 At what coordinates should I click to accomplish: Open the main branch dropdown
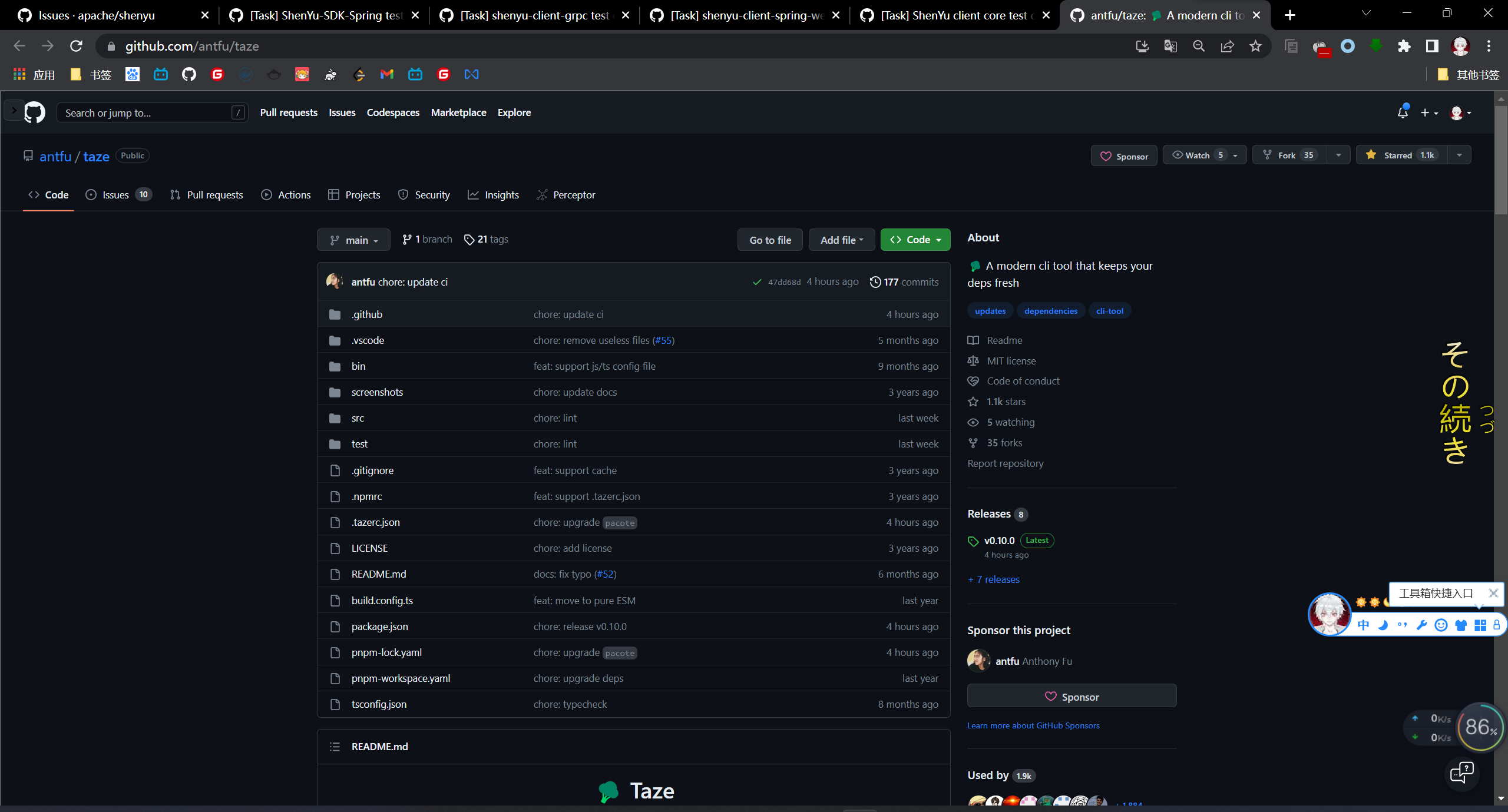[353, 240]
